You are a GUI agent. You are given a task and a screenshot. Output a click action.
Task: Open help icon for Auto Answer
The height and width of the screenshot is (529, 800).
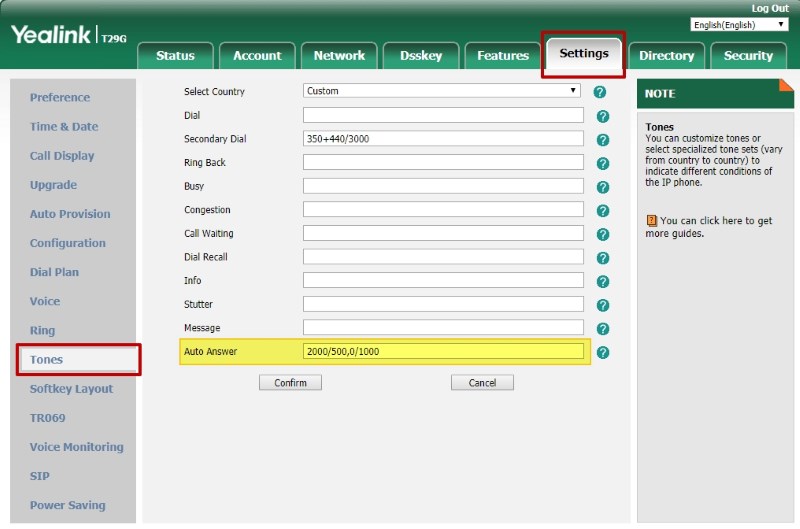click(x=603, y=352)
